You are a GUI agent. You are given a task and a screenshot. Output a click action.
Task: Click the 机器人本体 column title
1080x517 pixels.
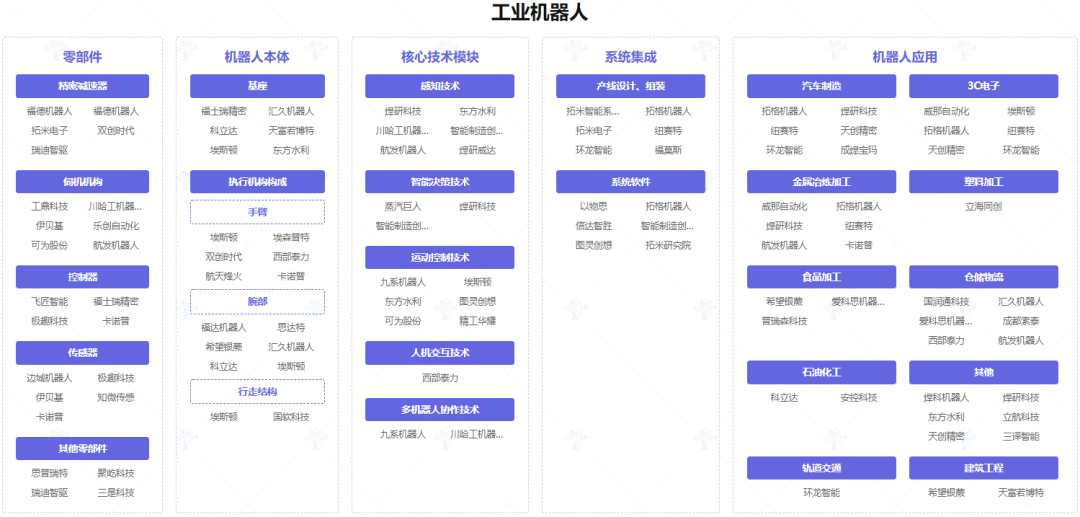tap(257, 57)
